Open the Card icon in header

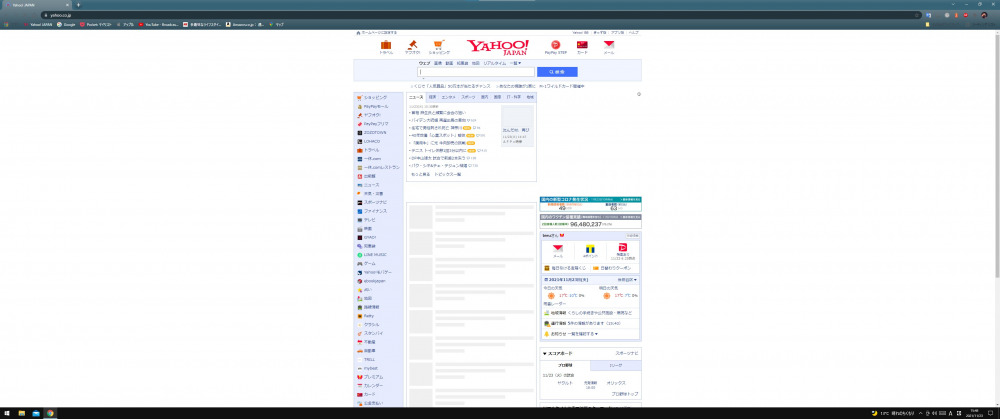582,45
